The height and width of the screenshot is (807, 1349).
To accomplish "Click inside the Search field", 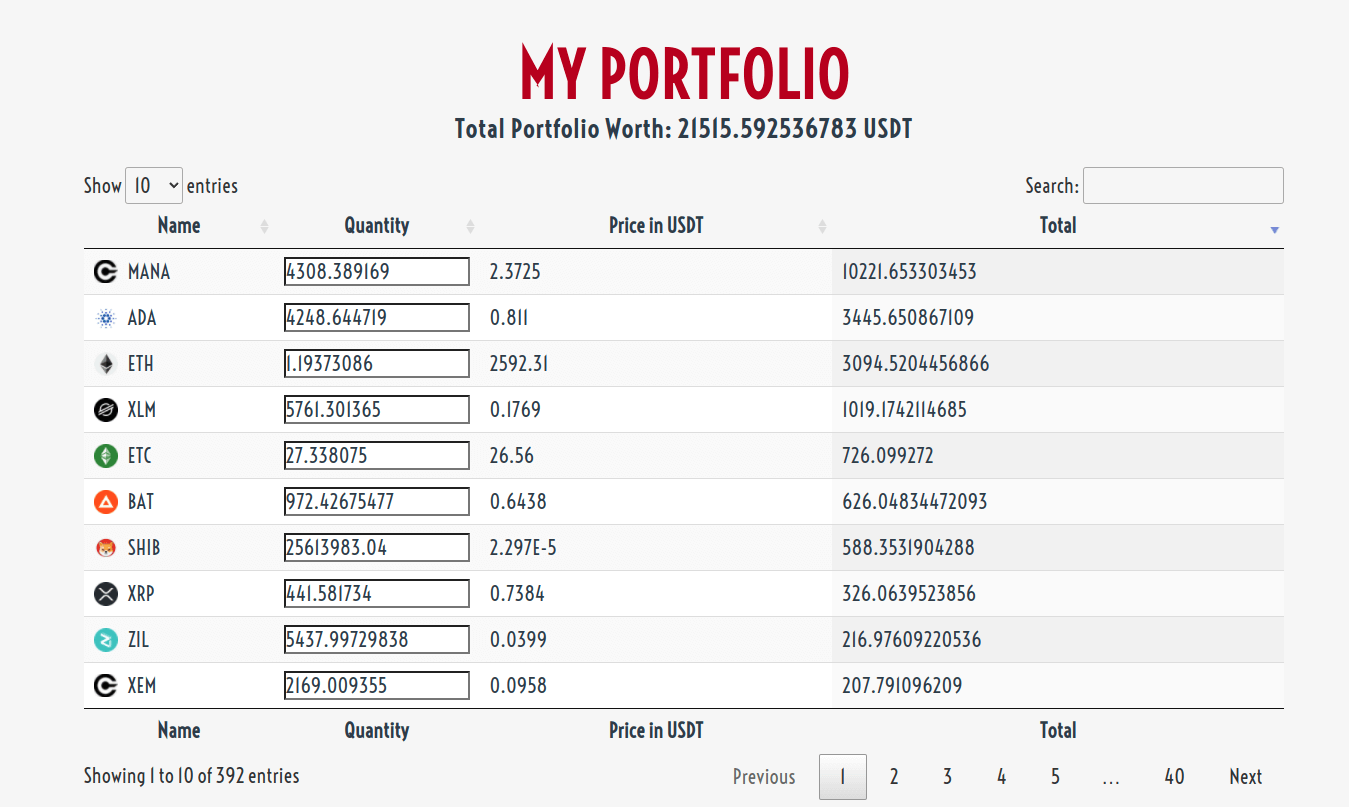I will [x=1183, y=186].
